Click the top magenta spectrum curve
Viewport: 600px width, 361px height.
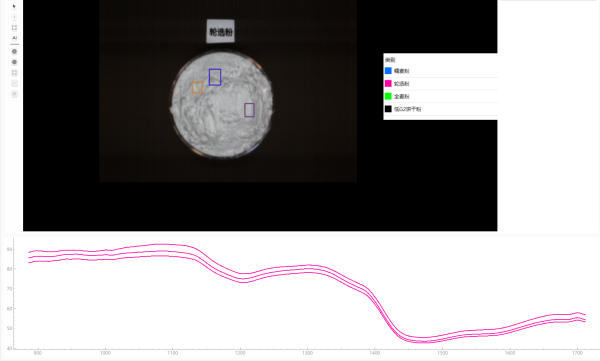pos(306,265)
